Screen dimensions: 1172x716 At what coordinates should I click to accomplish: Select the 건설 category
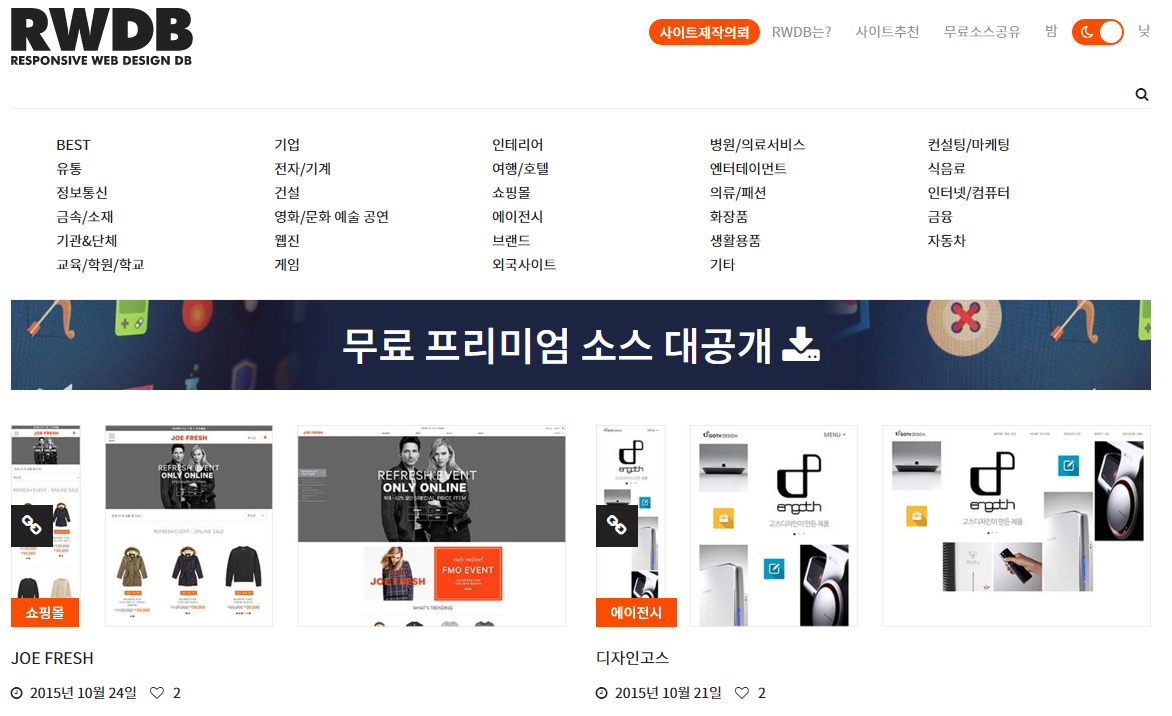pyautogui.click(x=287, y=193)
